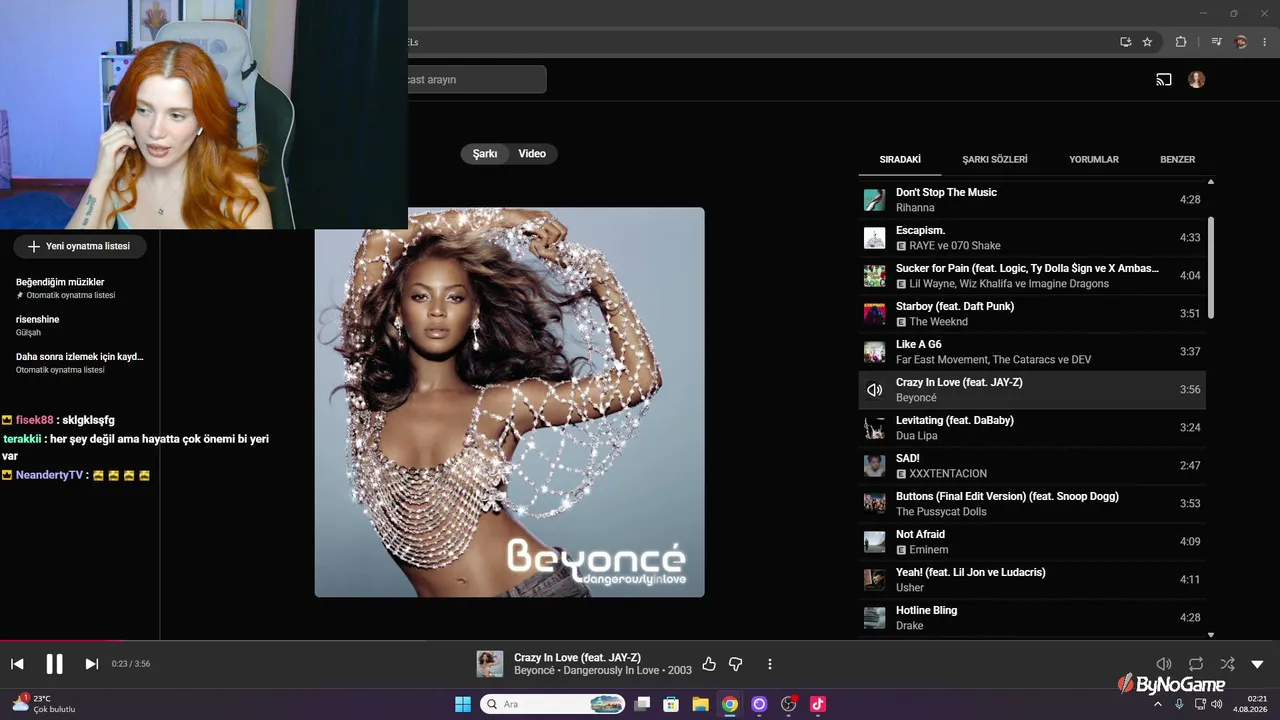This screenshot has width=1280, height=720.
Task: Switch to the Video mode
Action: coord(532,154)
